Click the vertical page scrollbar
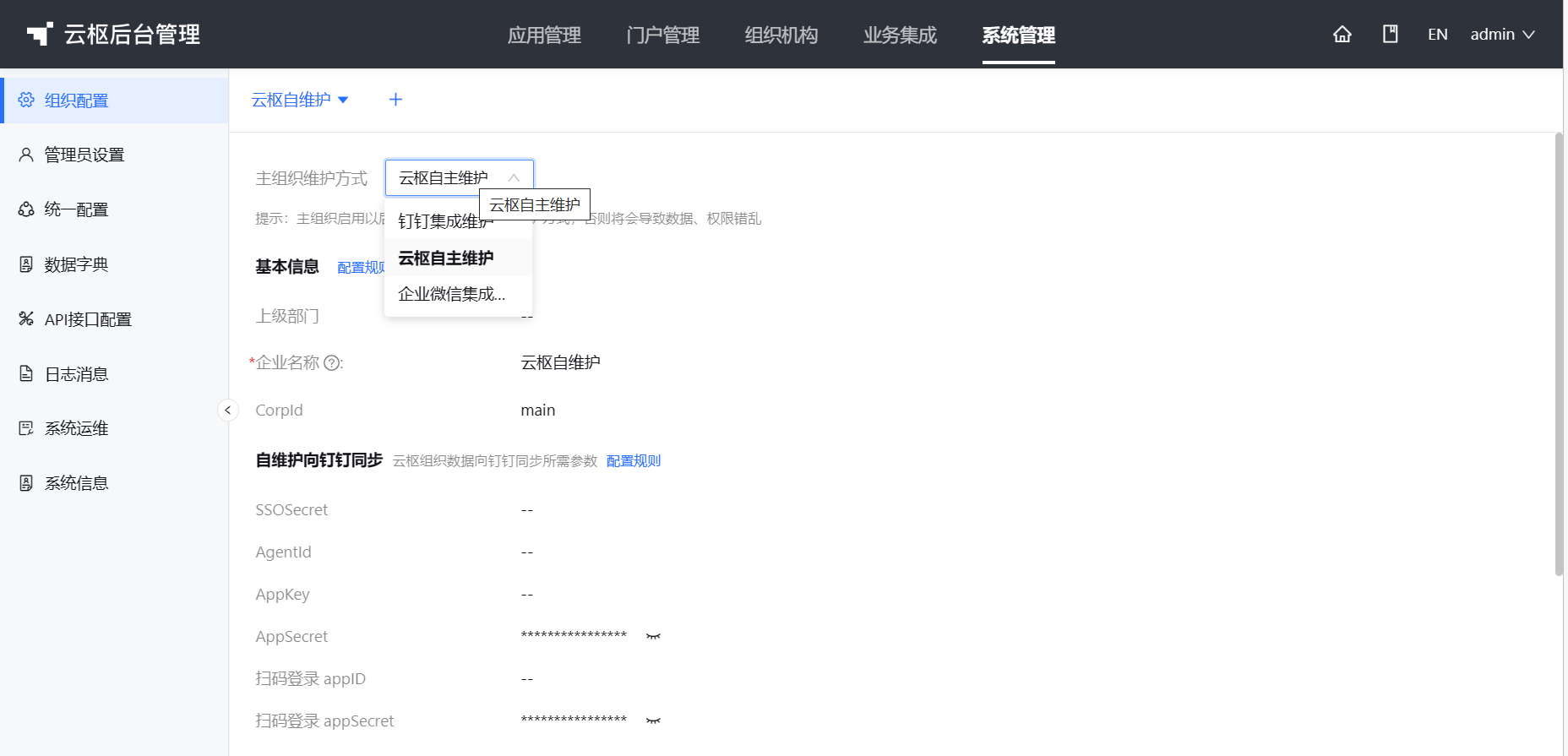The width and height of the screenshot is (1568, 756). [x=1559, y=355]
